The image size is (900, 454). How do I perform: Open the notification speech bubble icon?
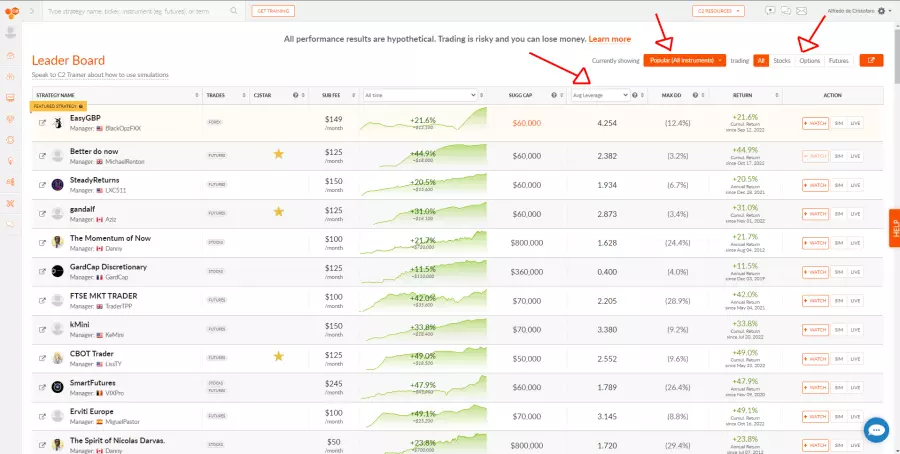point(770,11)
